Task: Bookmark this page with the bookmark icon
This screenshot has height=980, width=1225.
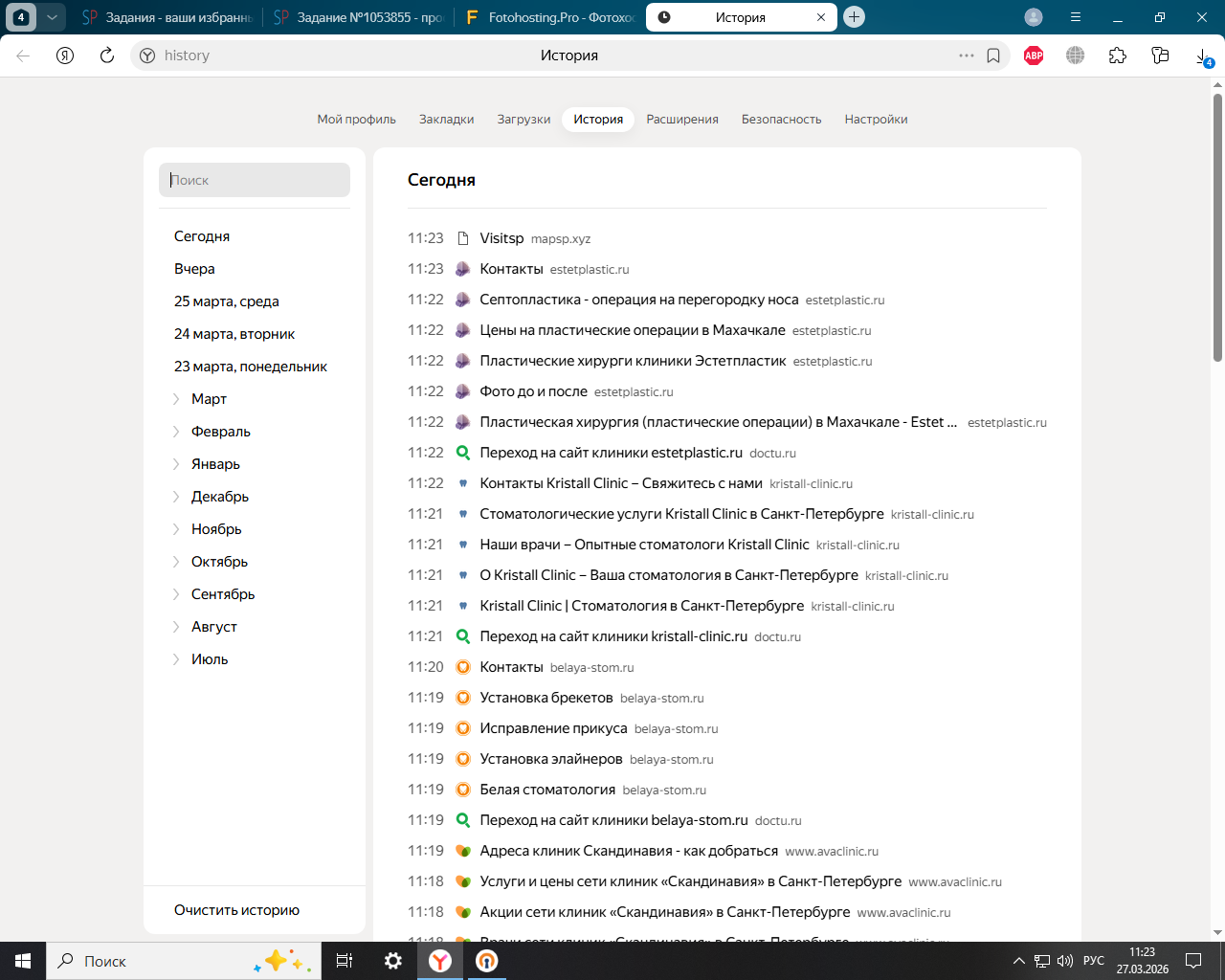Action: coord(993,56)
